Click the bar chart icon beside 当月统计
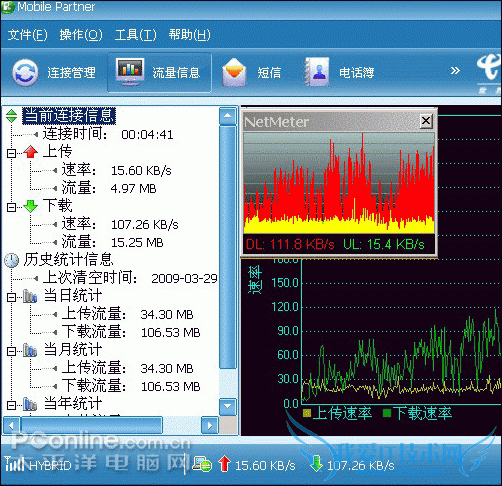502x486 pixels. [x=30, y=350]
